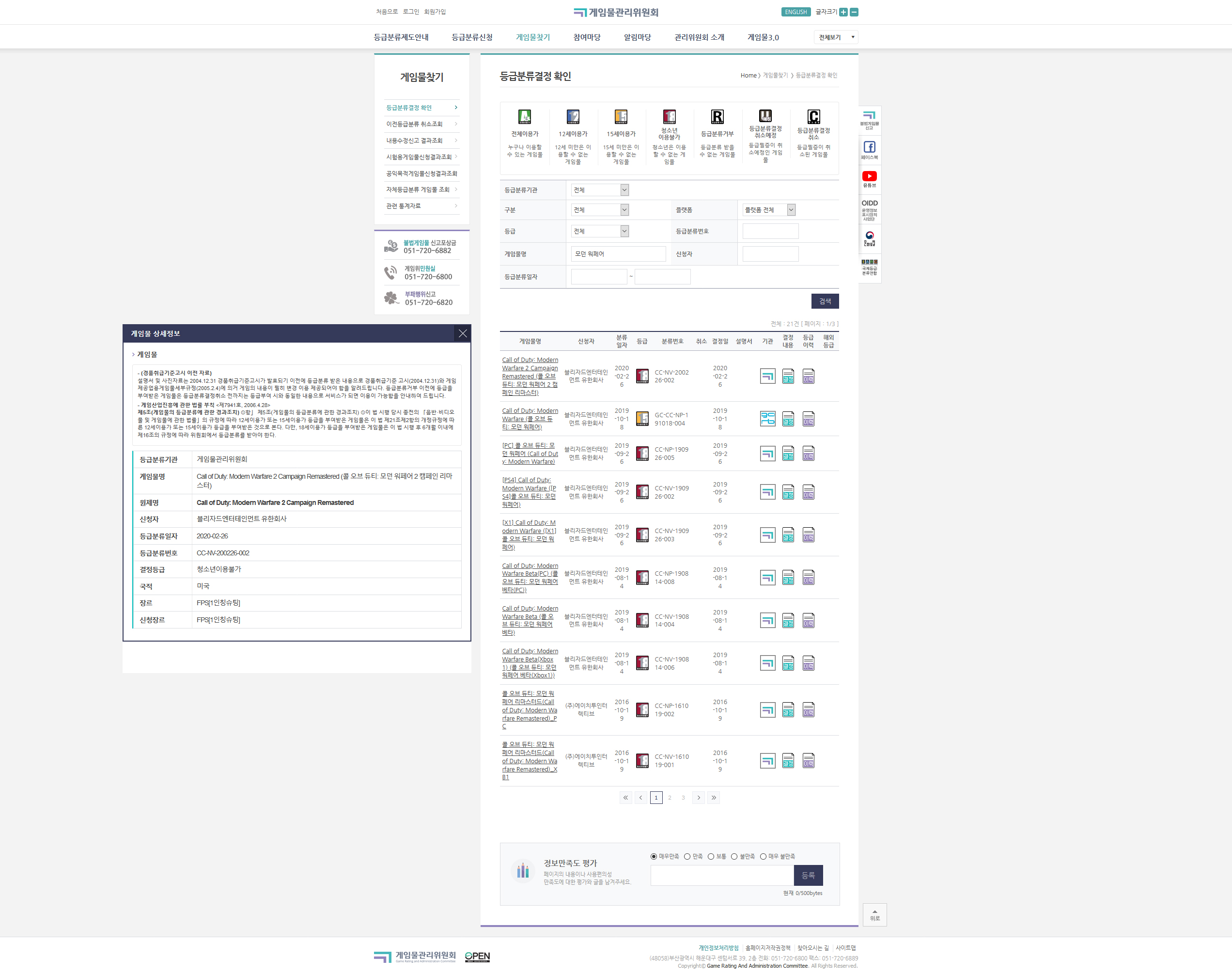Click the 게임물명 search input field
Screen dimensions: 1232x974
[x=618, y=254]
